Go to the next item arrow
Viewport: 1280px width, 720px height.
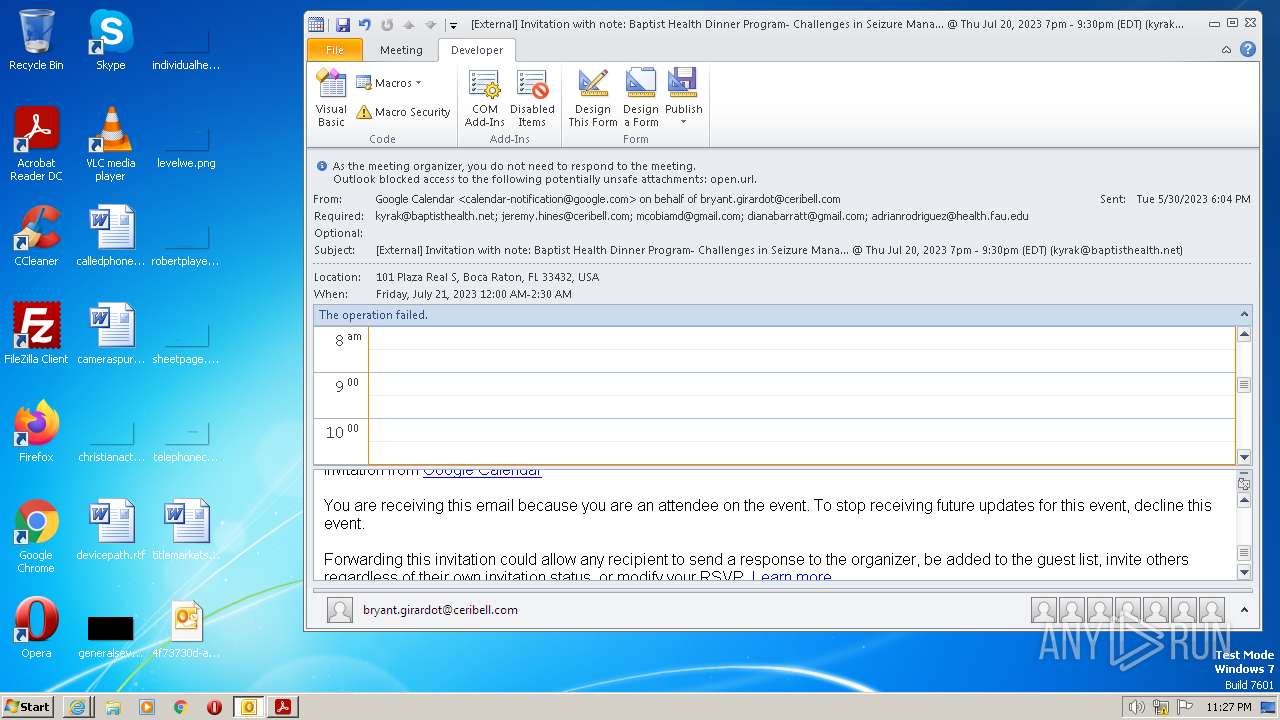431,25
